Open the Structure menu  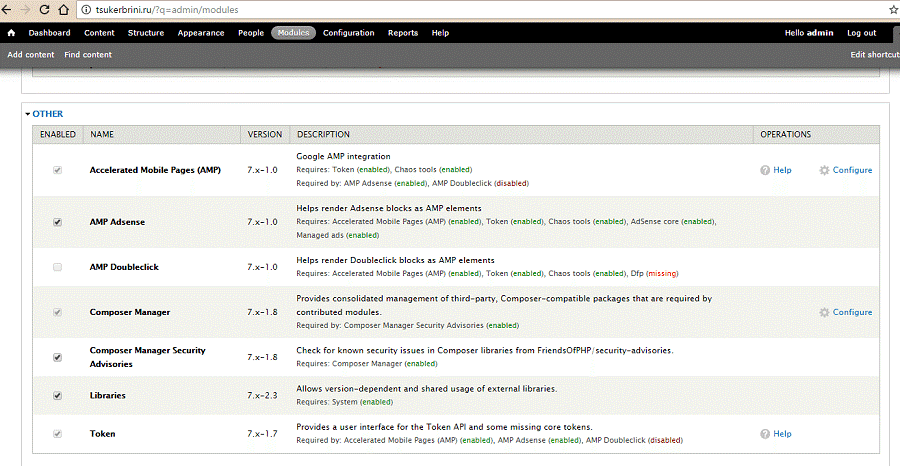coord(146,33)
